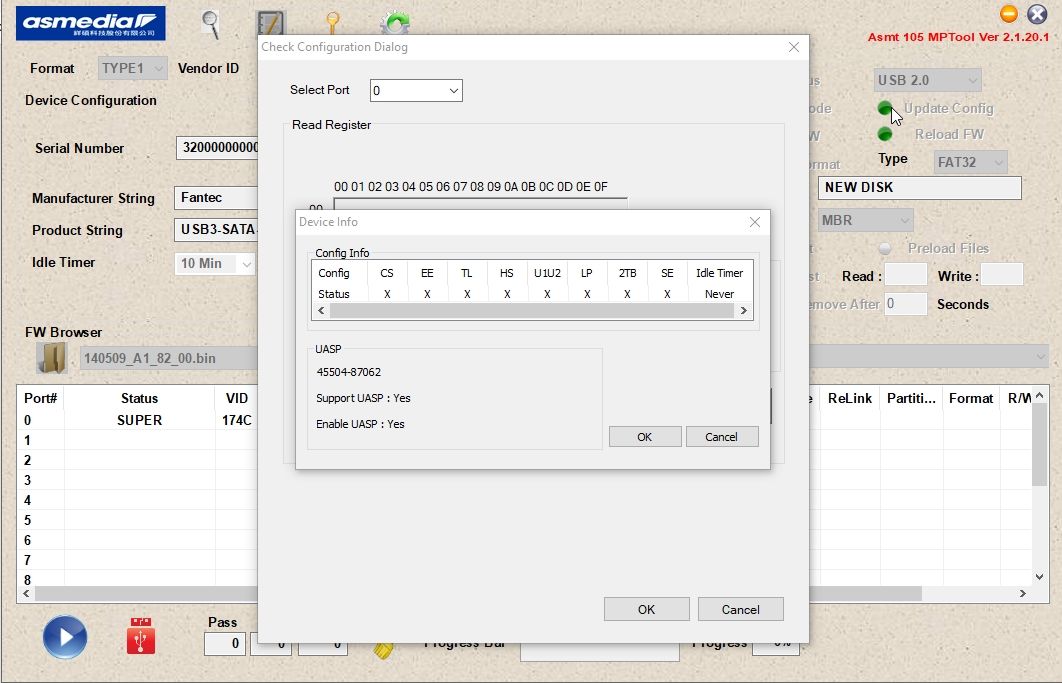The image size is (1062, 683).
Task: Open the MBR partition dropdown
Action: (x=866, y=220)
